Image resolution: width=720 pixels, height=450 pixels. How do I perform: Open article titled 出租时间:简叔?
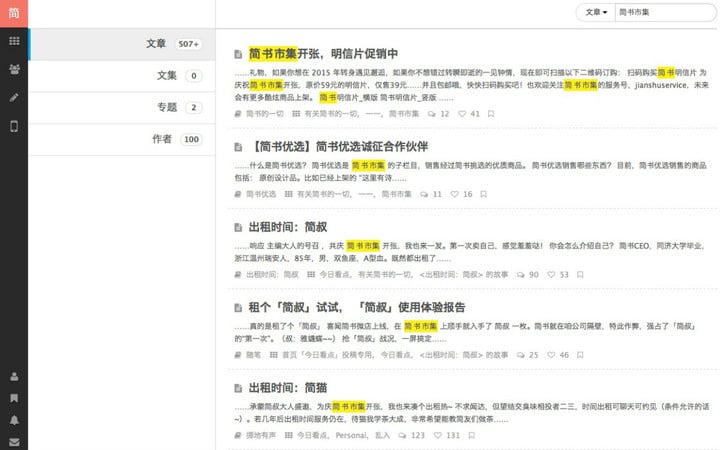288,227
